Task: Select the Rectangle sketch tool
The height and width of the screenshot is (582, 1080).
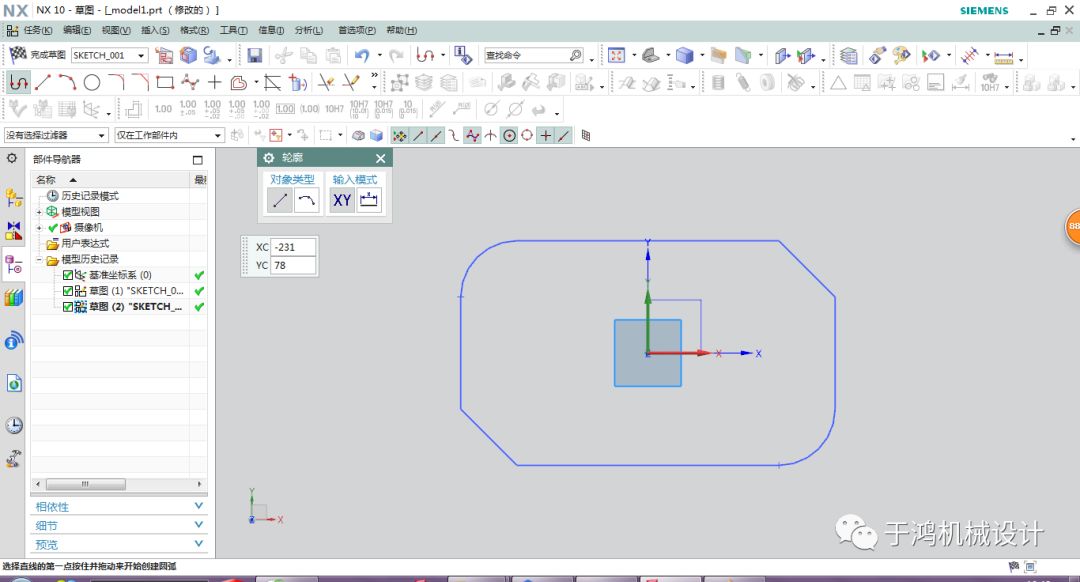Action: [165, 83]
